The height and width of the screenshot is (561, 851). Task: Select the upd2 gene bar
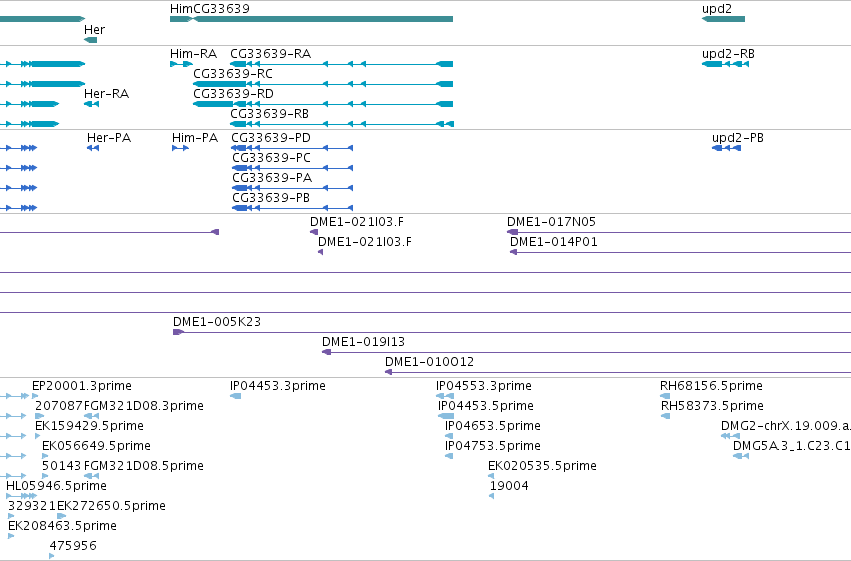click(723, 19)
